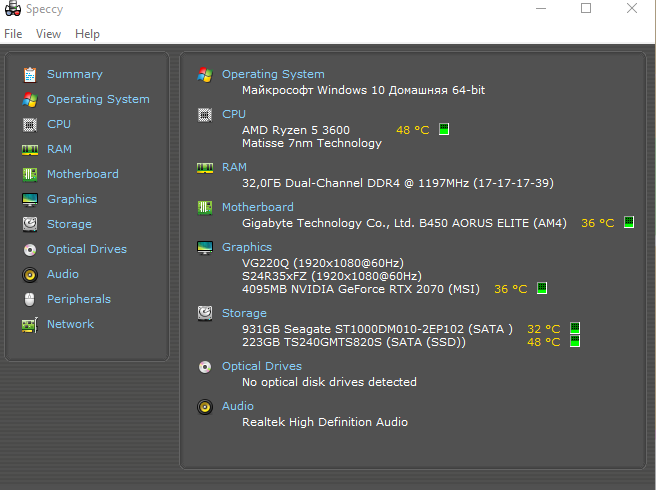Click the Storage heading link in summary
Viewport: 656px width, 490px height.
point(244,313)
